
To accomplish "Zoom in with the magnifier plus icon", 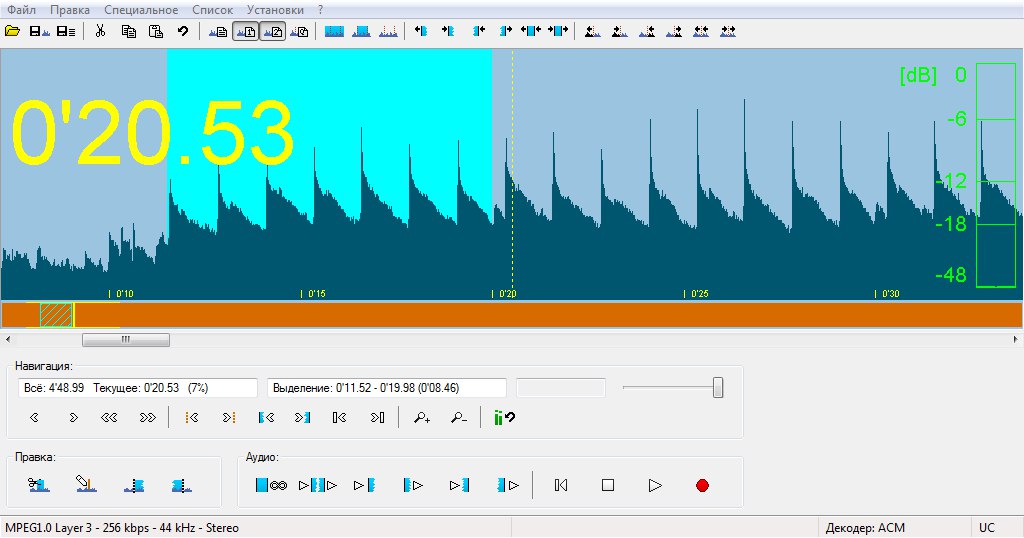I will pyautogui.click(x=422, y=418).
